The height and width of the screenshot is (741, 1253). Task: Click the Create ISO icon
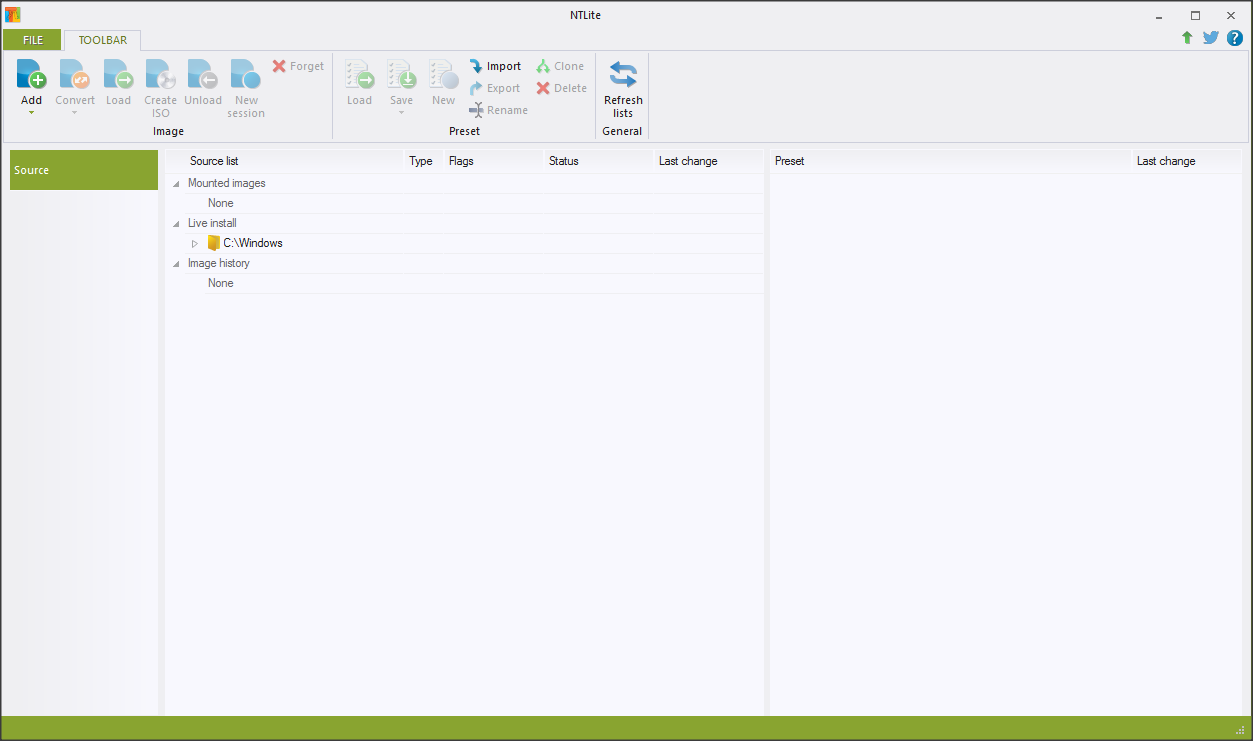pos(160,75)
